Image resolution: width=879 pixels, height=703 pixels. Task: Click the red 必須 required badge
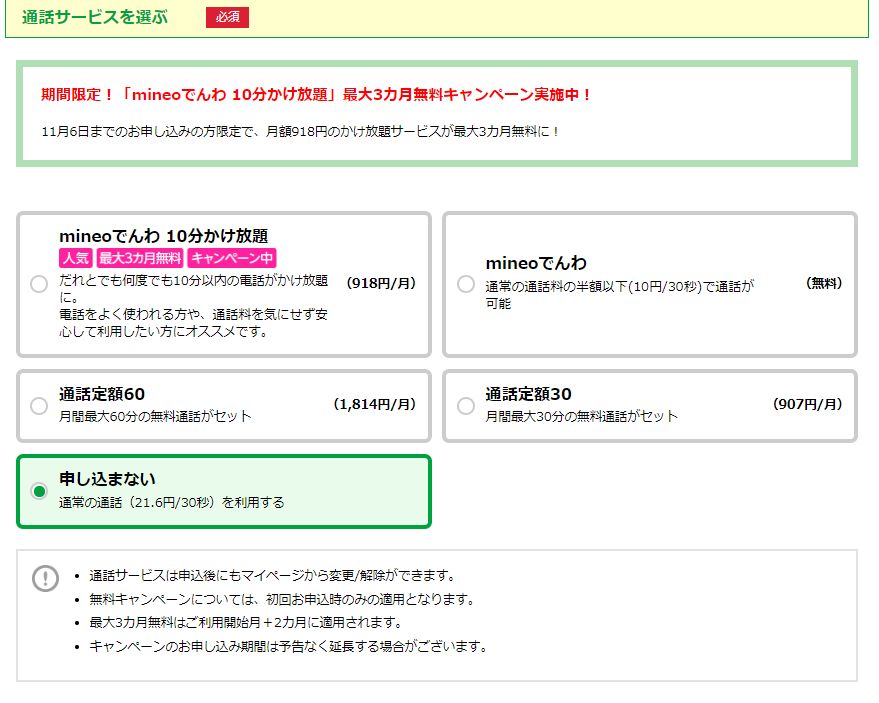click(228, 17)
